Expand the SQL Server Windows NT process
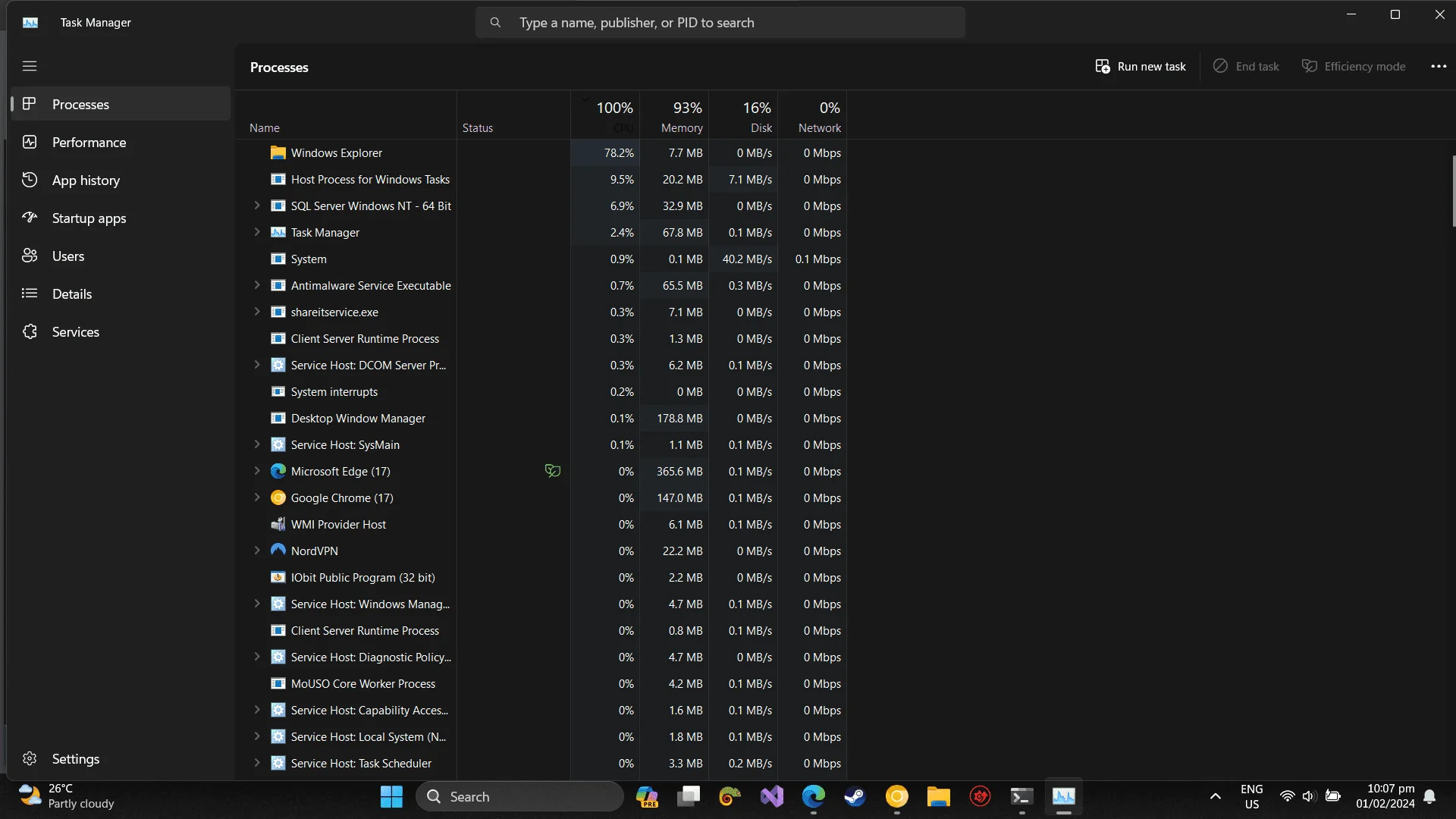This screenshot has width=1456, height=819. pyautogui.click(x=257, y=206)
